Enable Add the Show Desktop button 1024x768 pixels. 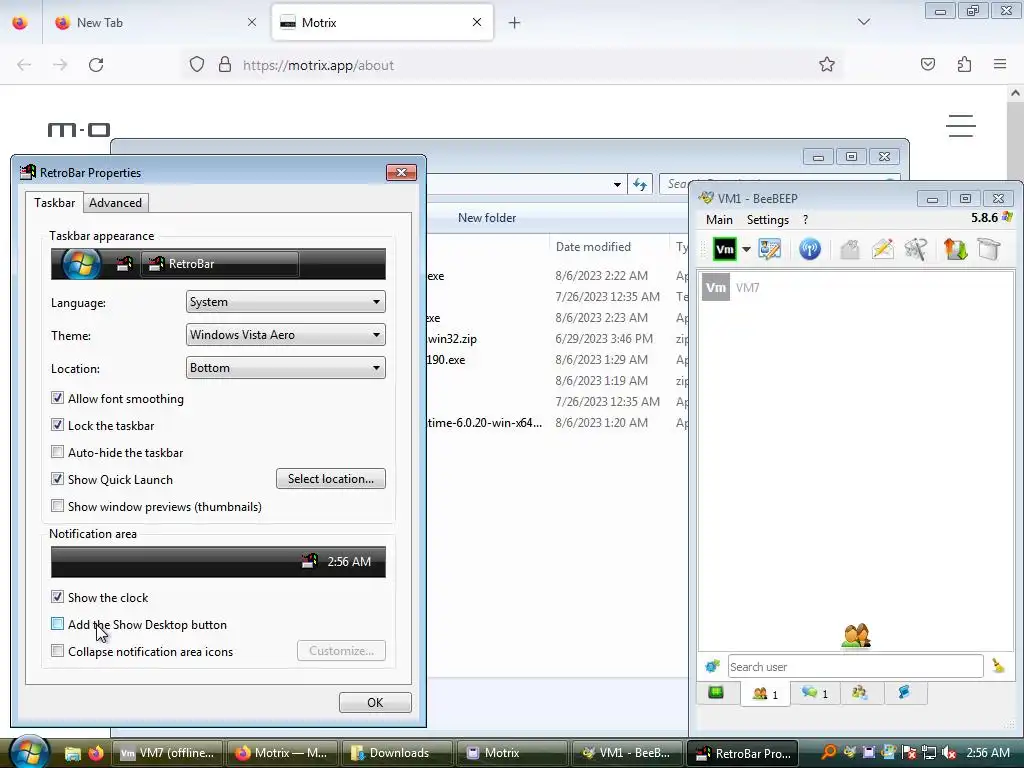pyautogui.click(x=57, y=624)
